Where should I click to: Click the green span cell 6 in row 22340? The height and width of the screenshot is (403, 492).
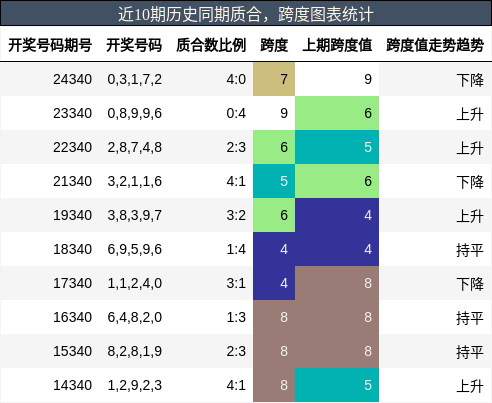[274, 147]
